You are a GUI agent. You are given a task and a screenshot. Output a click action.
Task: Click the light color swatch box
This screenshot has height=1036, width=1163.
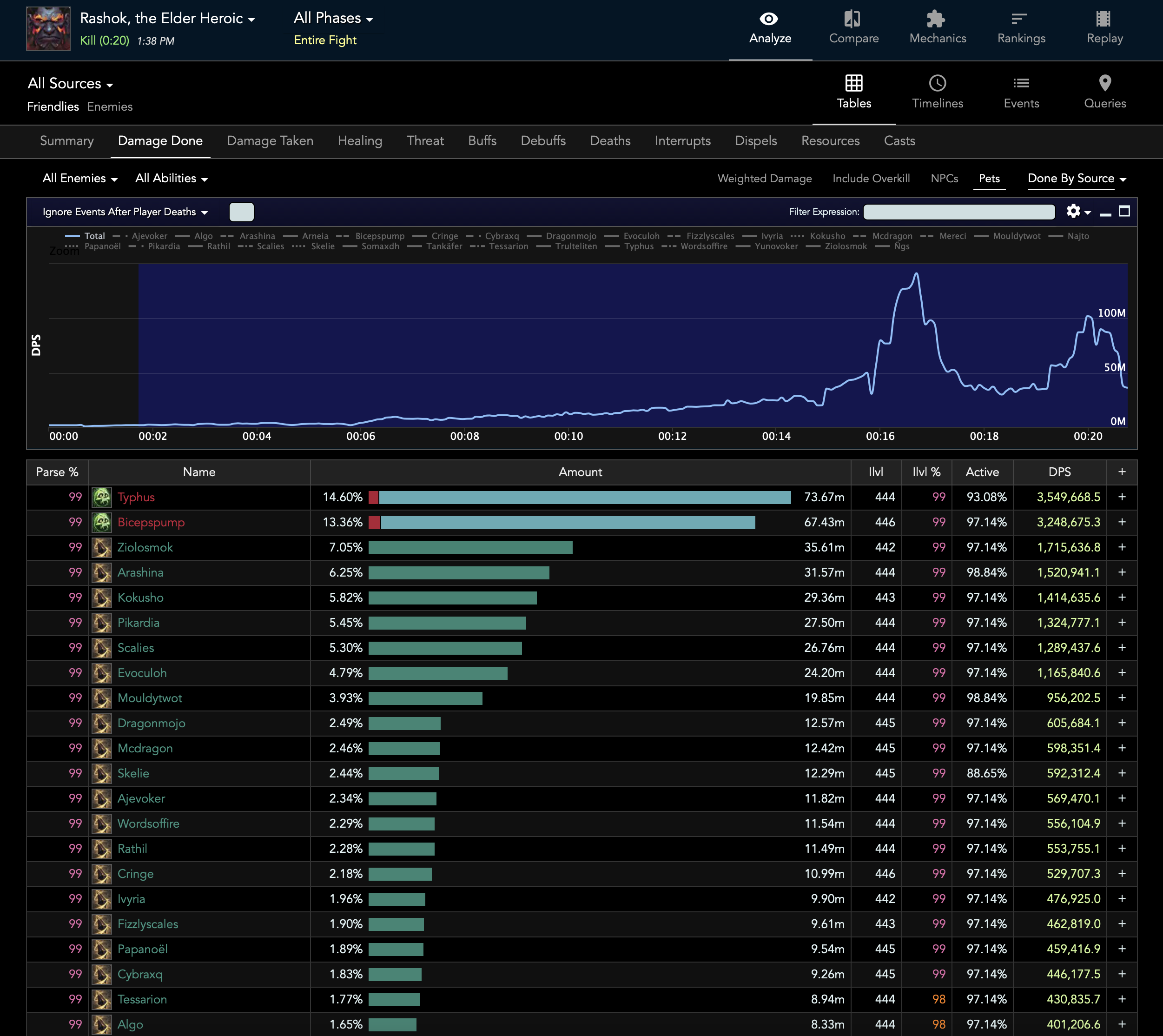pos(241,213)
